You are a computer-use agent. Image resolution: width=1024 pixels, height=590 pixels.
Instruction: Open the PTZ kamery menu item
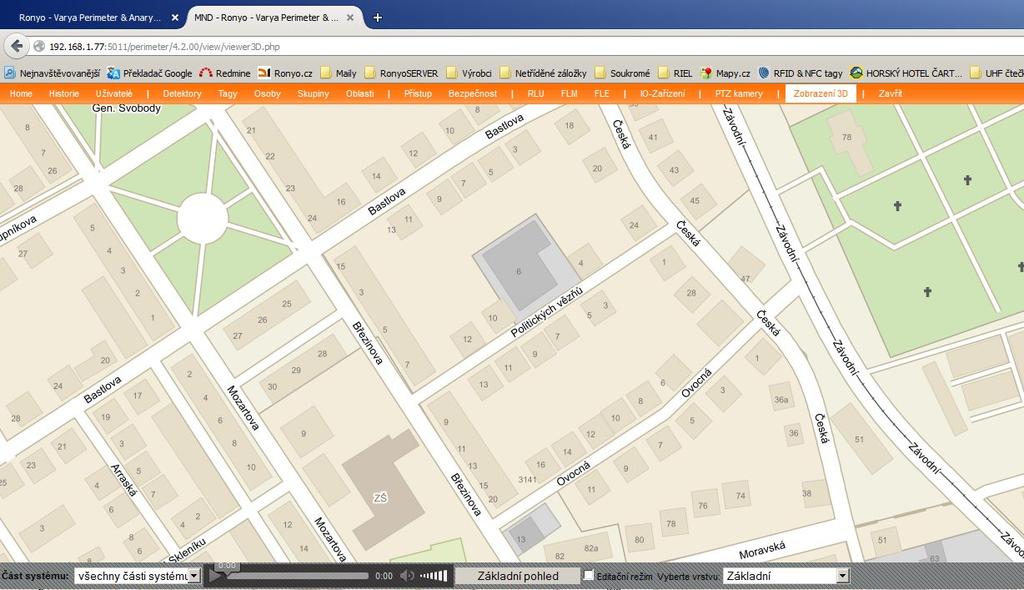[x=739, y=93]
